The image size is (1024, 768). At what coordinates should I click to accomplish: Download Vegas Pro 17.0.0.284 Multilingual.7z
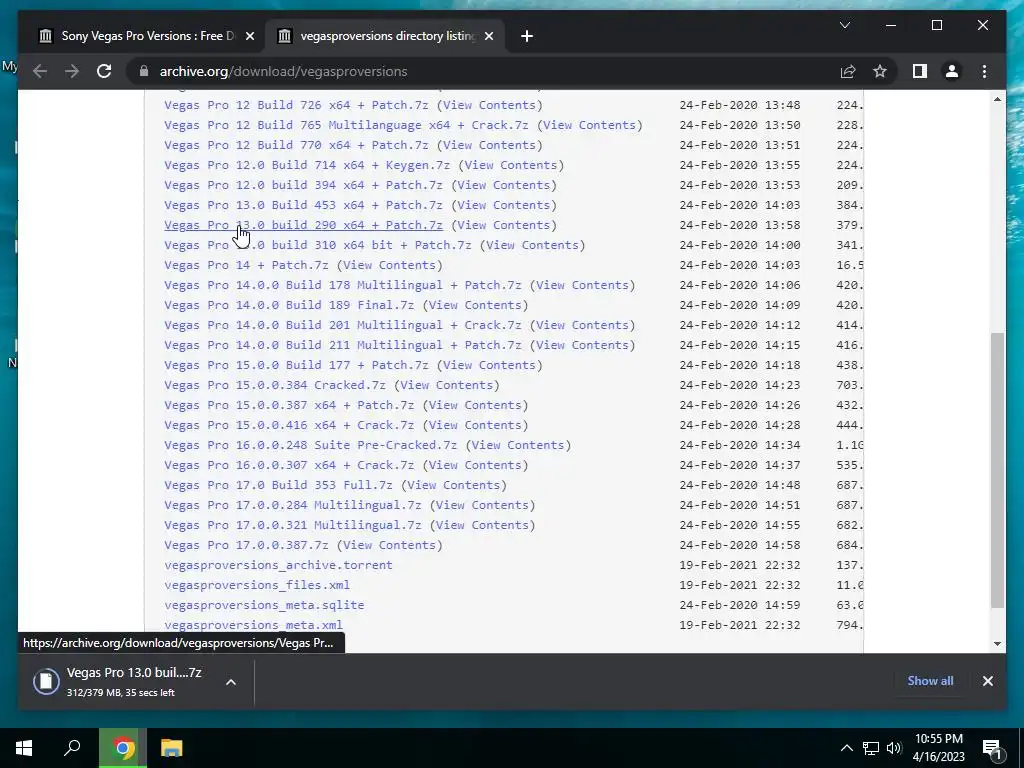pyautogui.click(x=293, y=505)
